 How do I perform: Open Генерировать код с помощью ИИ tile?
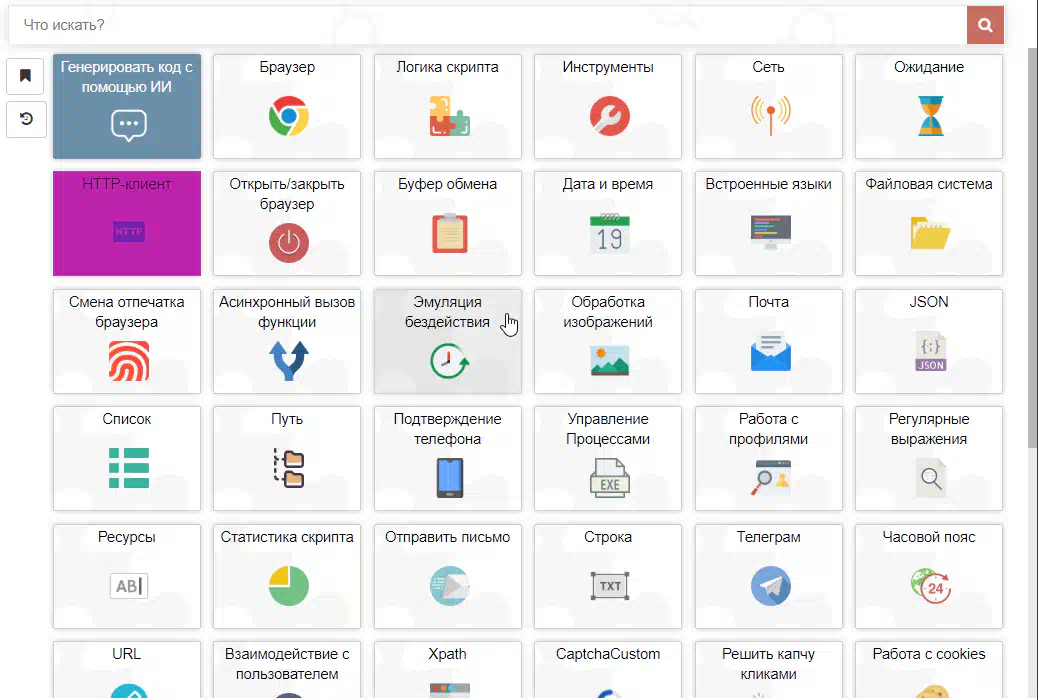(127, 107)
